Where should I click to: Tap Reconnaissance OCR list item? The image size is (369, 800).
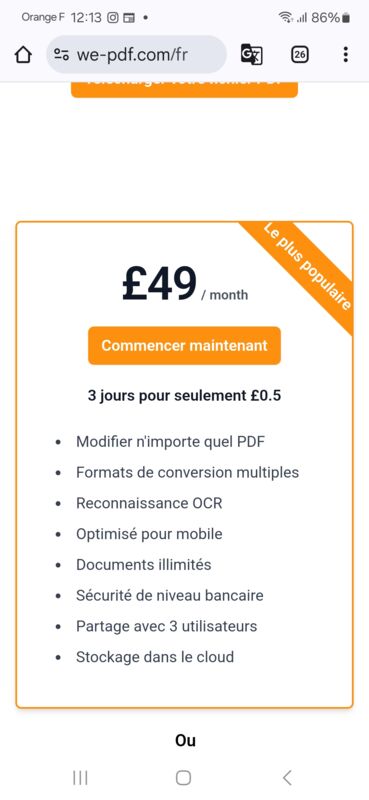pyautogui.click(x=149, y=503)
